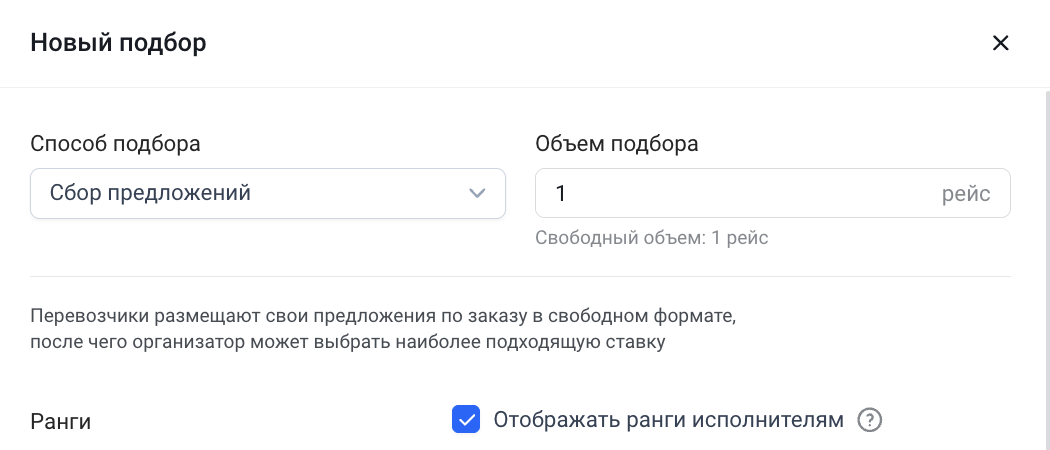
Task: Click the blue checkmark icon beside ranks option
Action: 466,420
